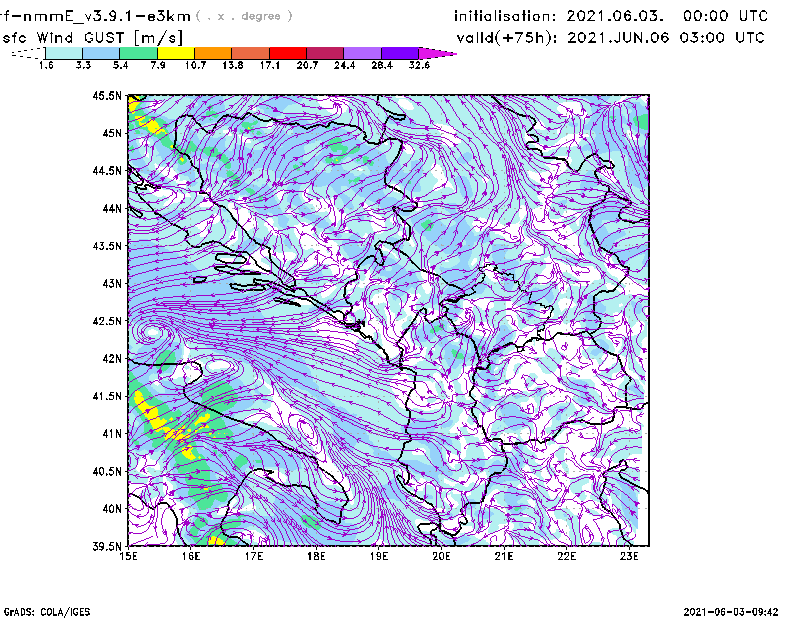
Task: Click the '41N' latitude label
Action: (x=112, y=434)
